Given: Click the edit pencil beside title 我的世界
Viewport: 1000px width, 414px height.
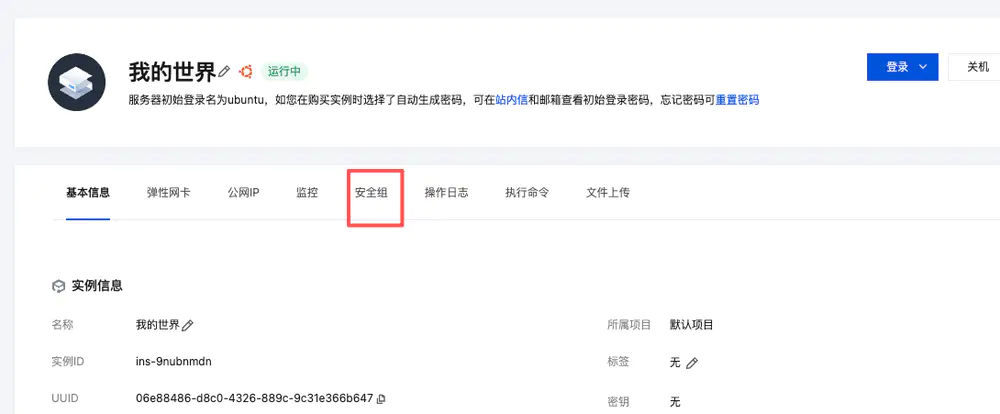Looking at the screenshot, I should click(224, 71).
